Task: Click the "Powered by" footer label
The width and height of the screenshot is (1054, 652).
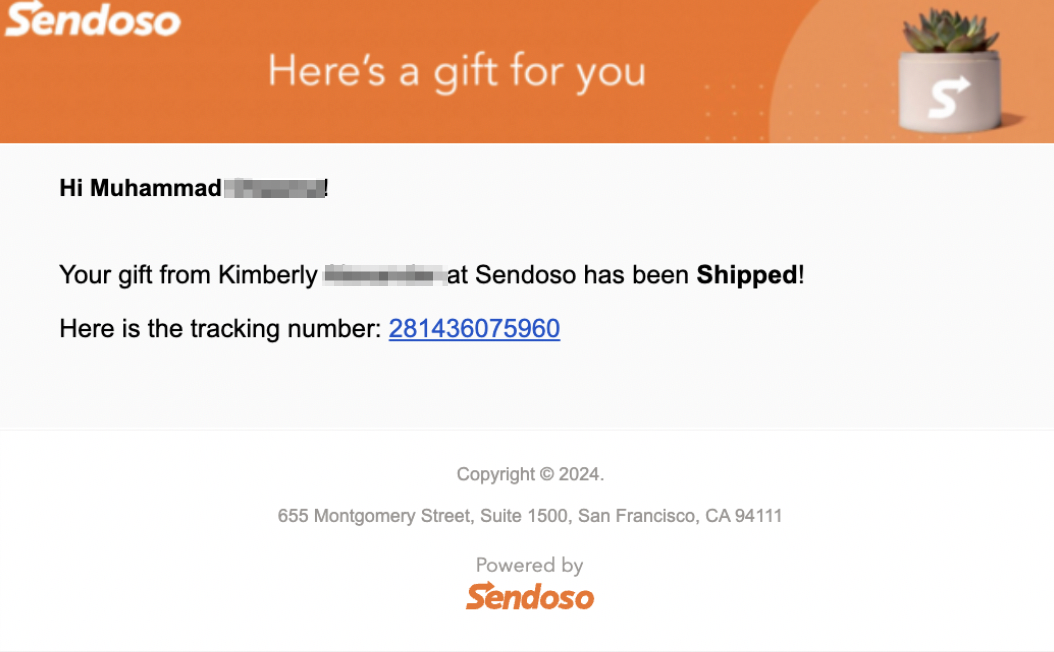Action: coord(530,565)
